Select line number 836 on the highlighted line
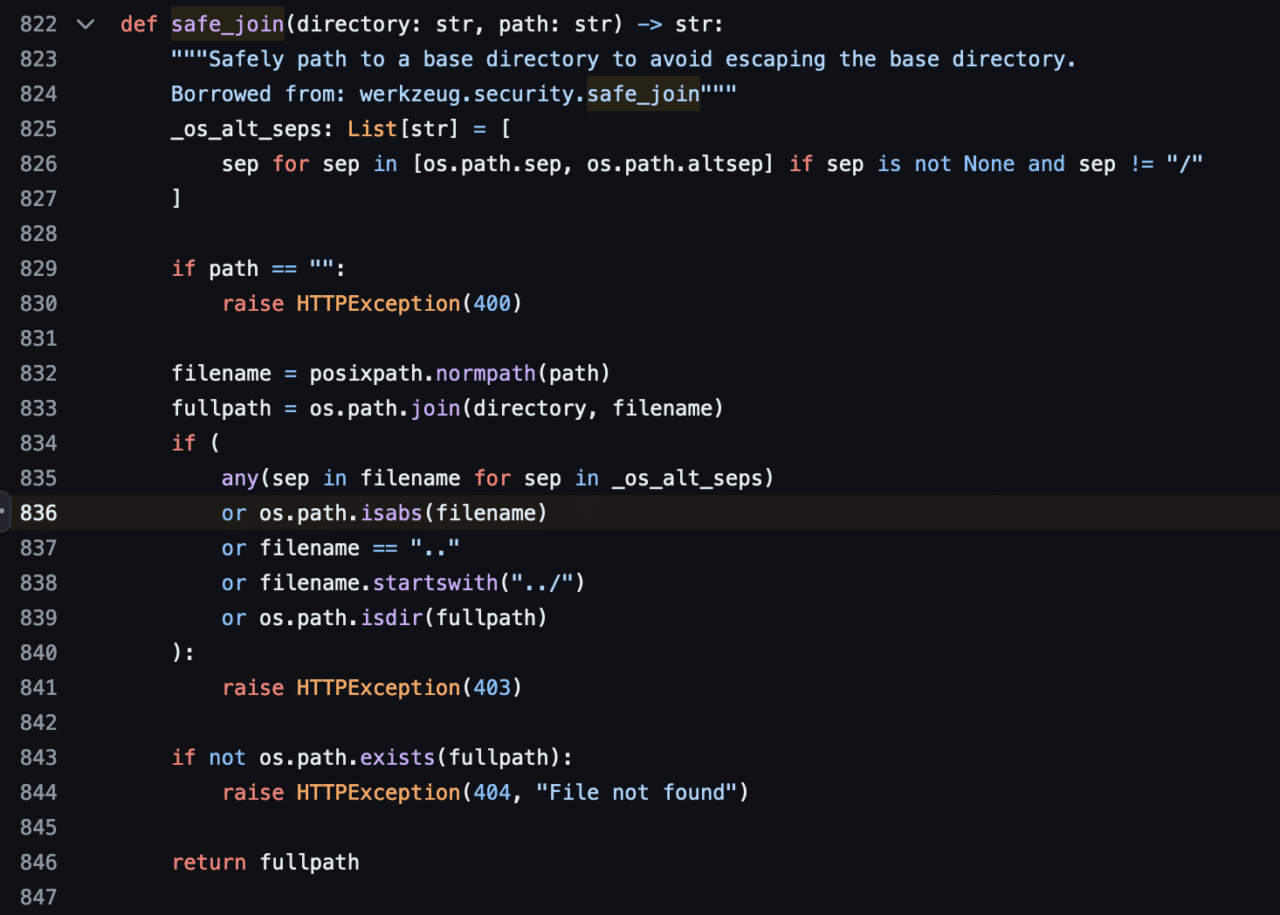Viewport: 1280px width, 915px height. [38, 512]
